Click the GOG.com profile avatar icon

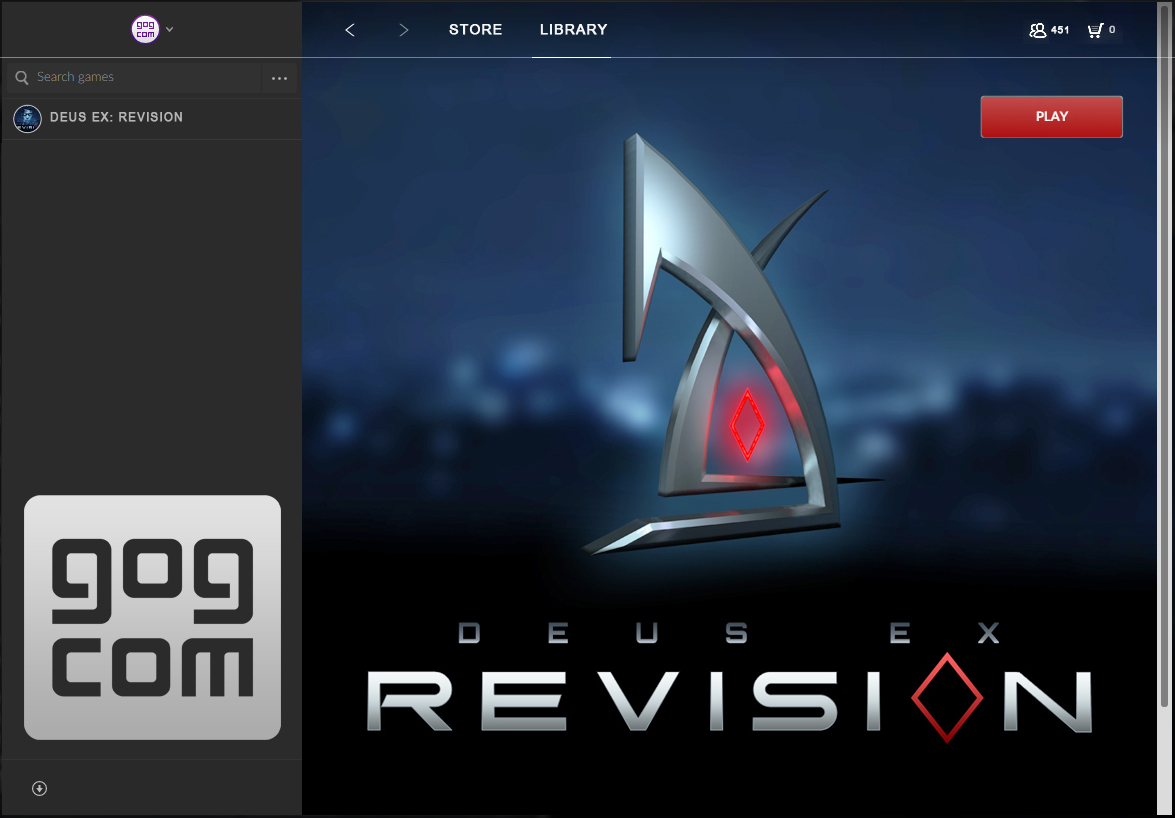click(145, 29)
